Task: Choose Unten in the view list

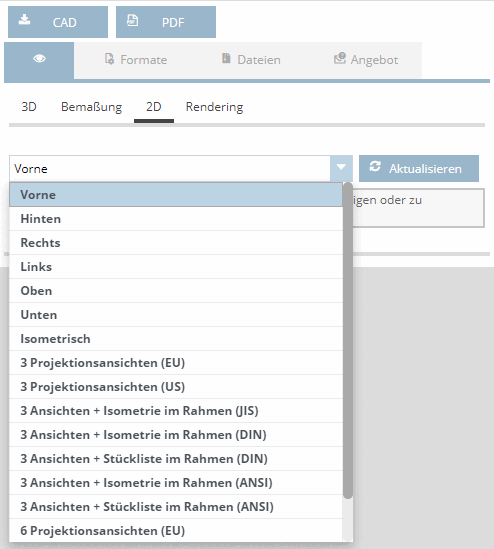Action: 176,315
